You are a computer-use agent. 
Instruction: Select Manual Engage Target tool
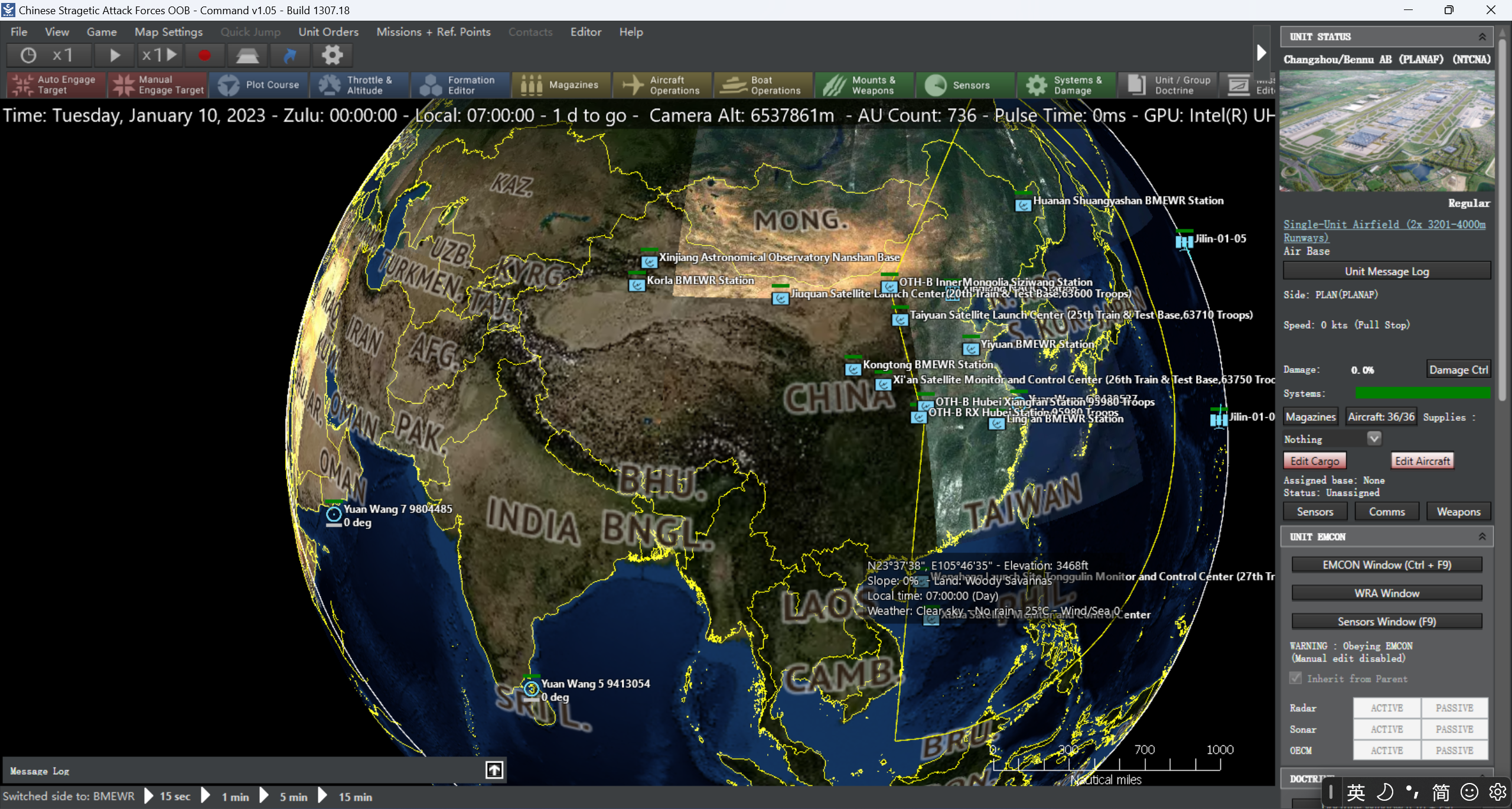pos(158,85)
